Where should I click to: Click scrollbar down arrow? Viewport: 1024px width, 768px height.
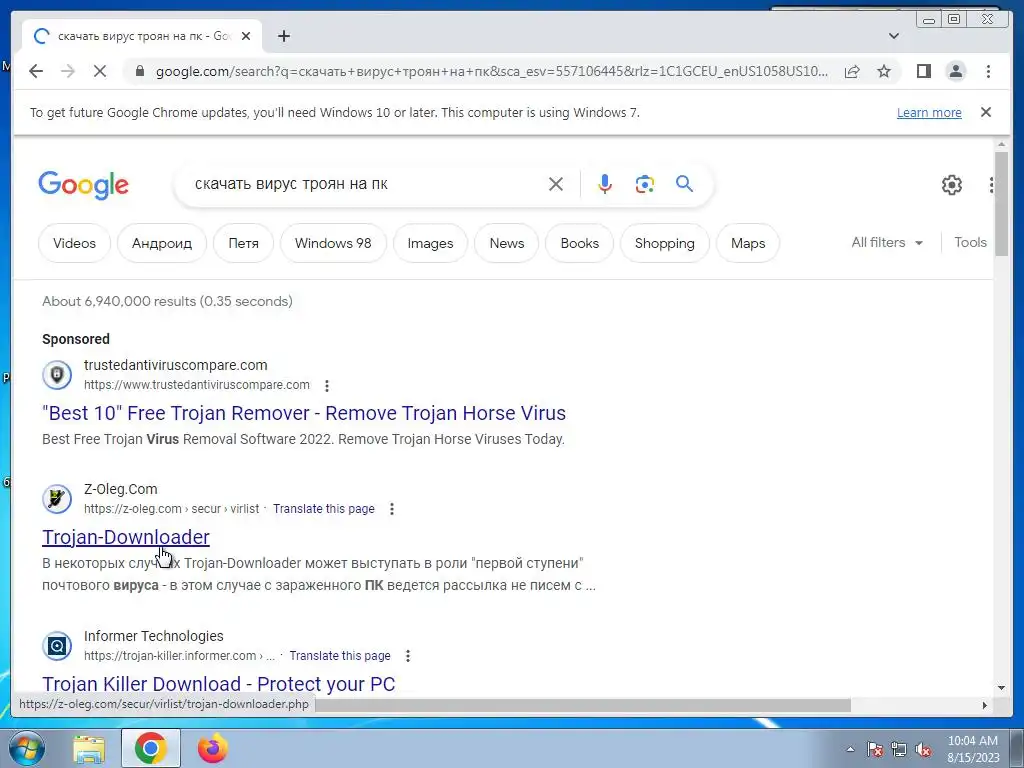coord(1001,688)
